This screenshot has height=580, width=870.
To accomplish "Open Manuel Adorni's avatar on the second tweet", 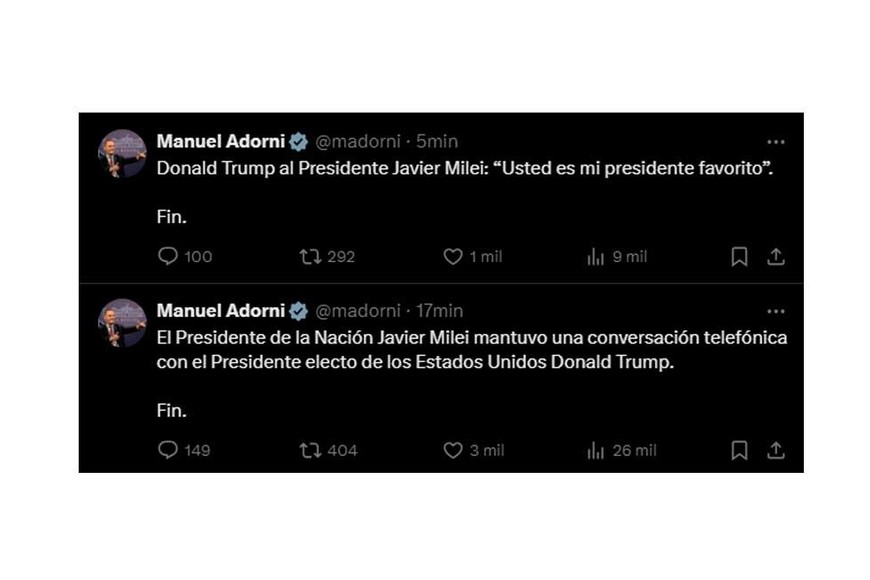I will [122, 323].
